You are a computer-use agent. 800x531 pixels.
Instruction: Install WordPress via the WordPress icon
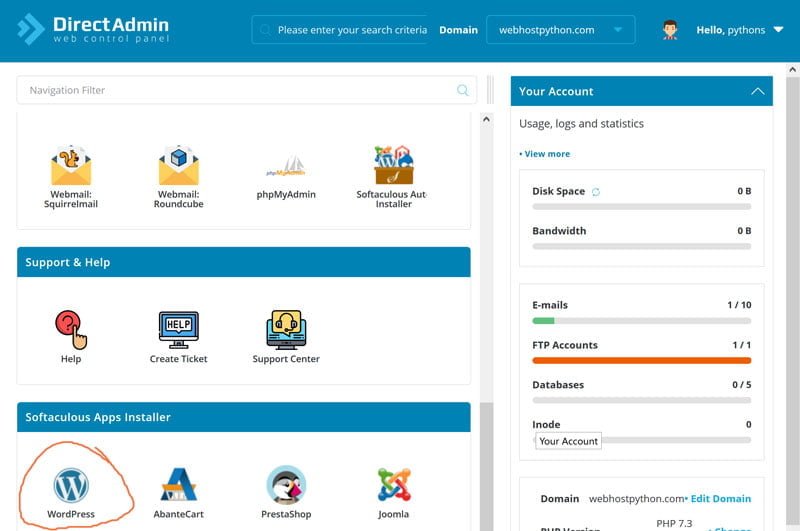[x=71, y=486]
